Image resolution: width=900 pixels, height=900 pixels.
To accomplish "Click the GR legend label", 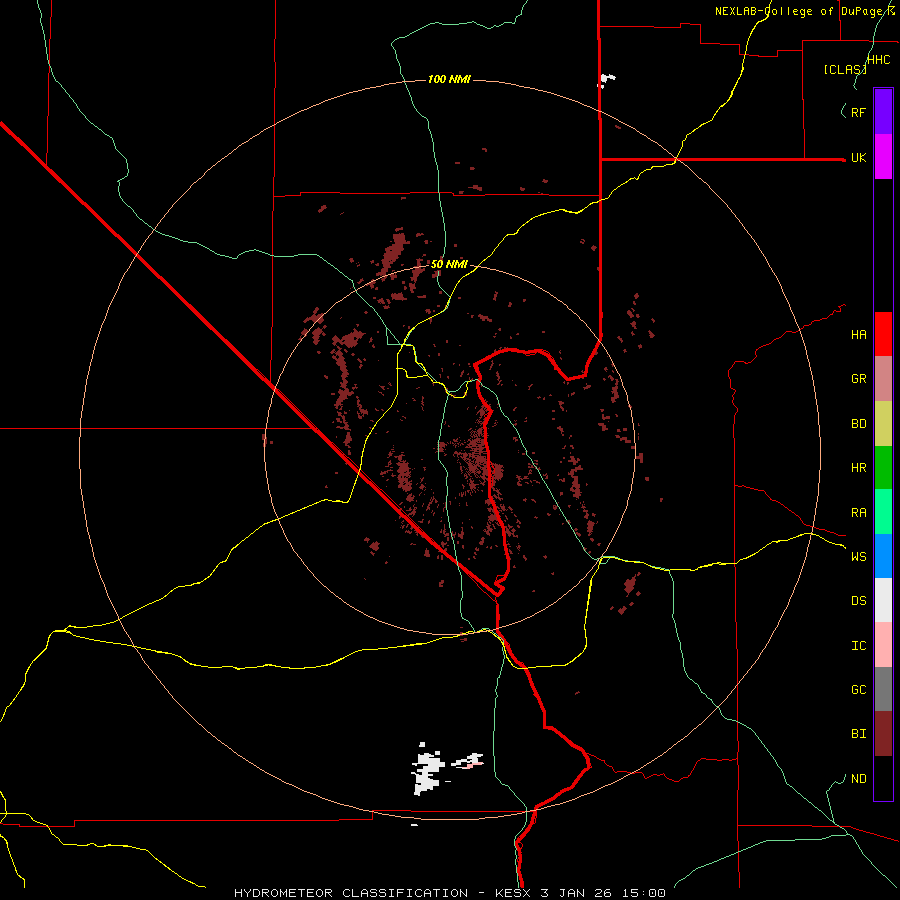I will [x=858, y=379].
